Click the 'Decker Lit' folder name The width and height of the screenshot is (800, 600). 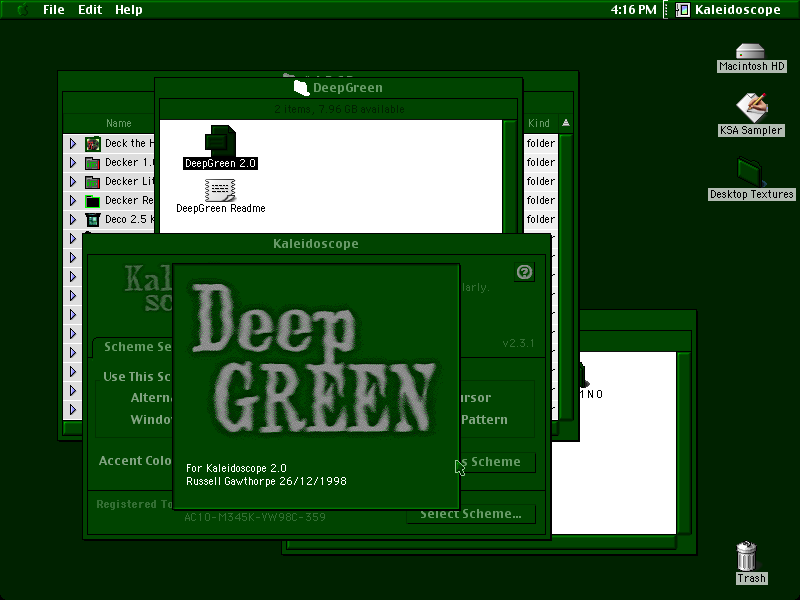point(129,182)
